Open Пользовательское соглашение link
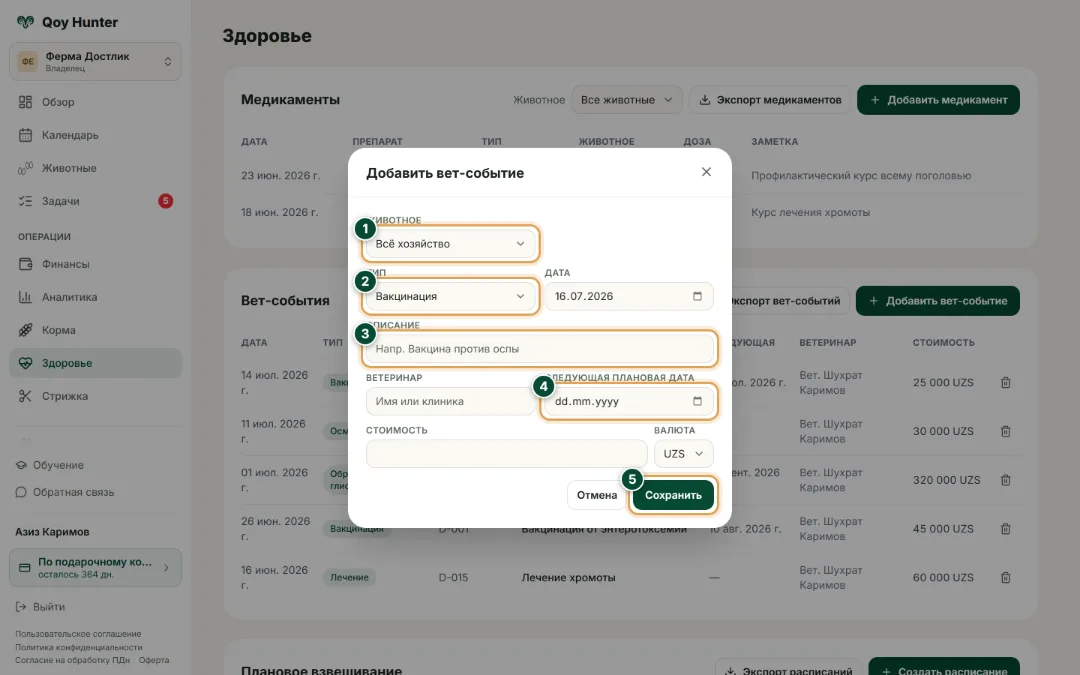 click(78, 634)
